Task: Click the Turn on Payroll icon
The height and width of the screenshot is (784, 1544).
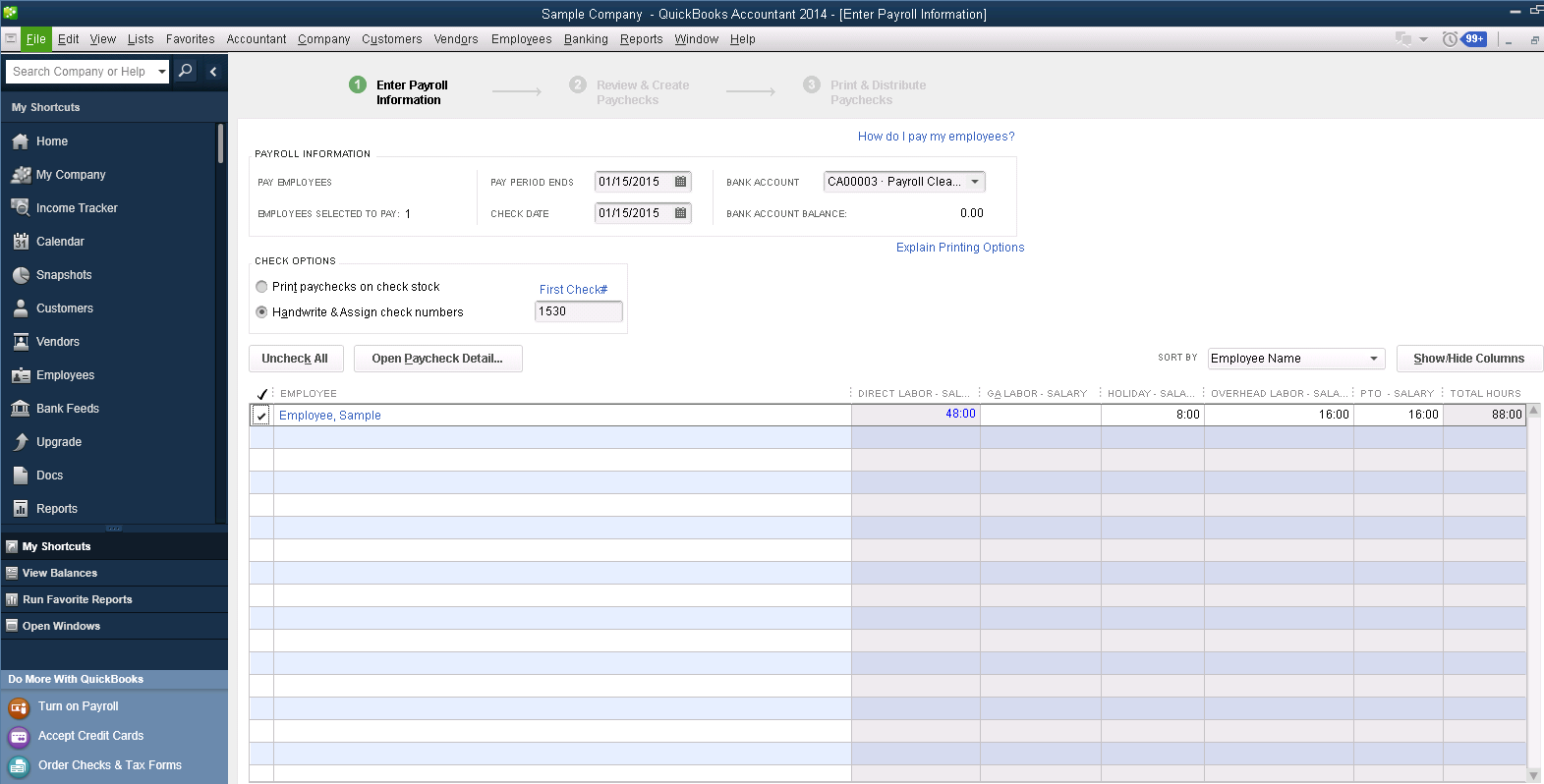Action: [x=19, y=707]
